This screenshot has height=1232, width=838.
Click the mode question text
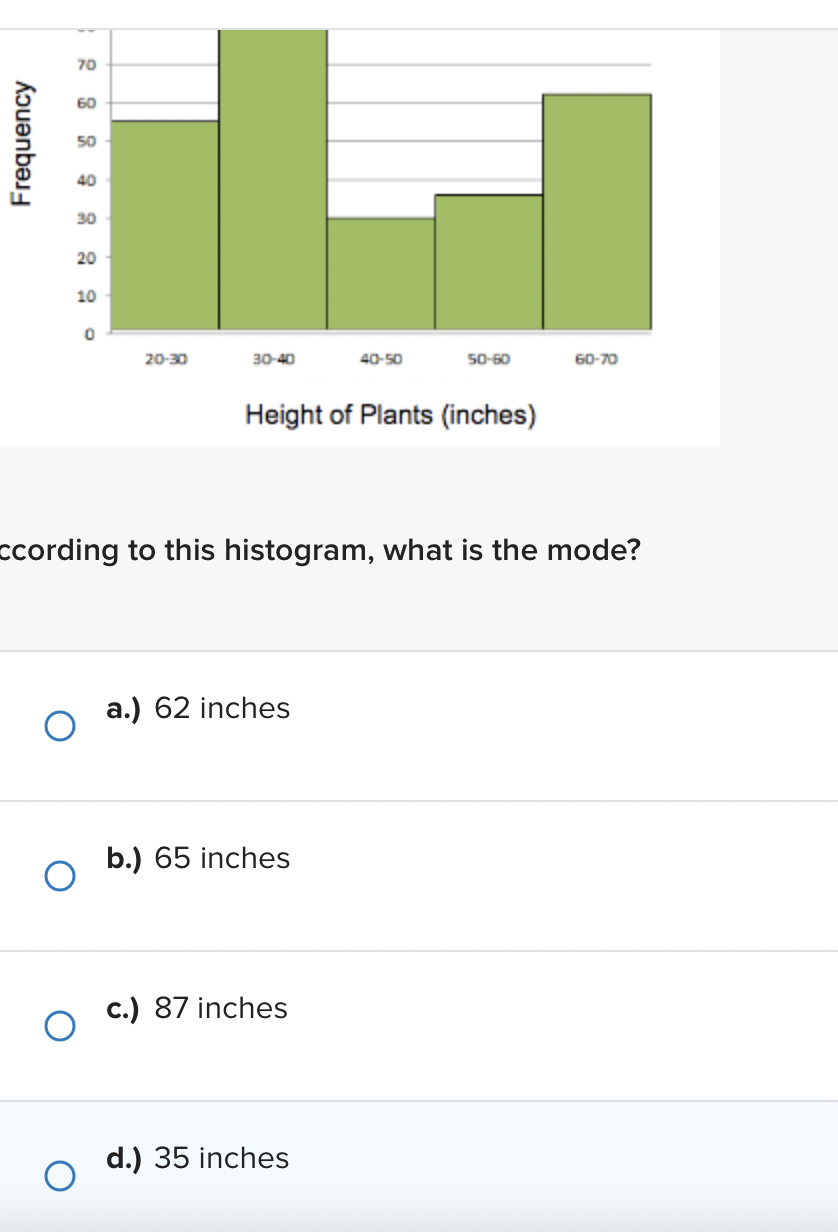320,550
